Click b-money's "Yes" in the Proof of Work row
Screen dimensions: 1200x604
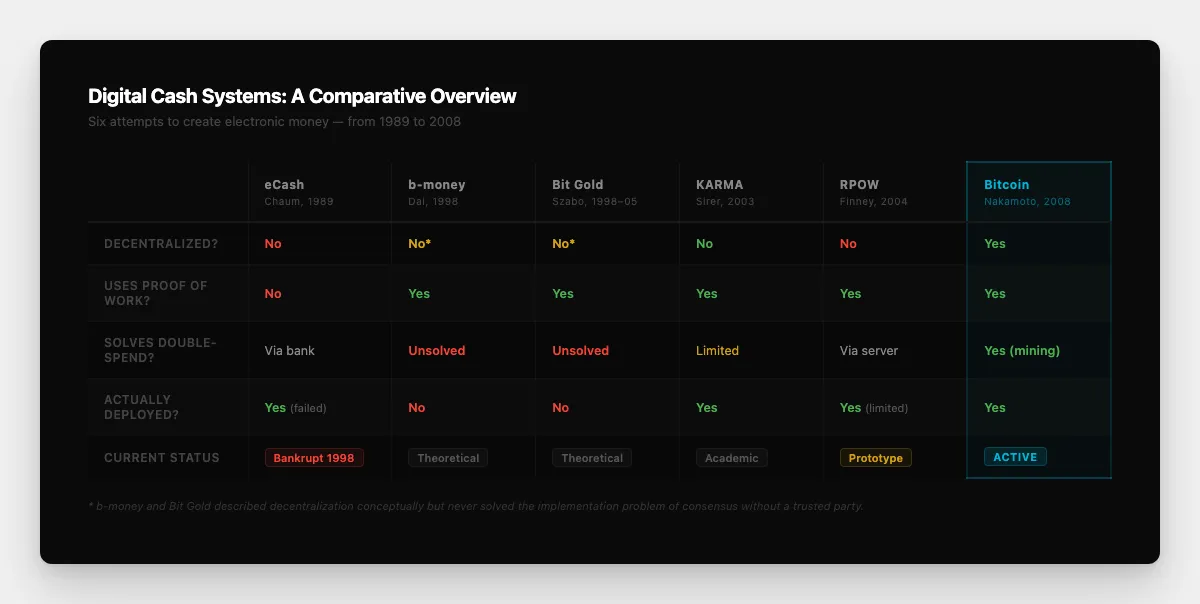419,294
